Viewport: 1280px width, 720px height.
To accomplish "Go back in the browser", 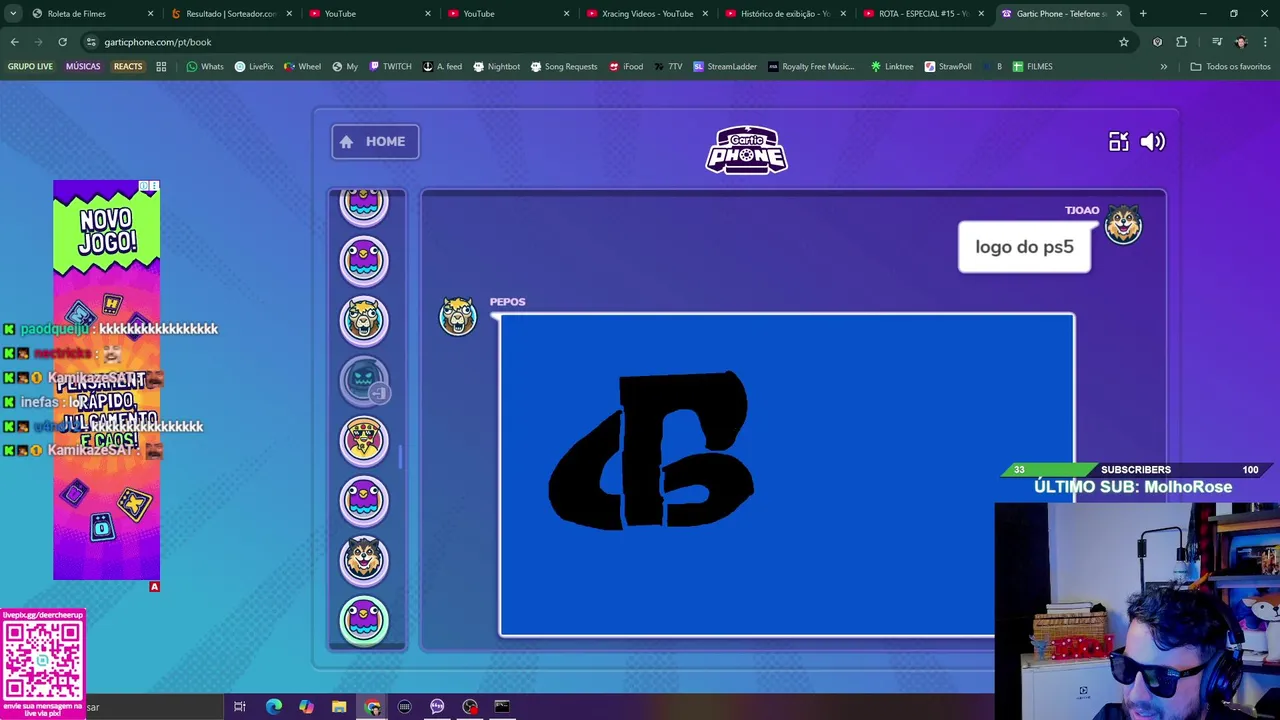I will pos(14,42).
